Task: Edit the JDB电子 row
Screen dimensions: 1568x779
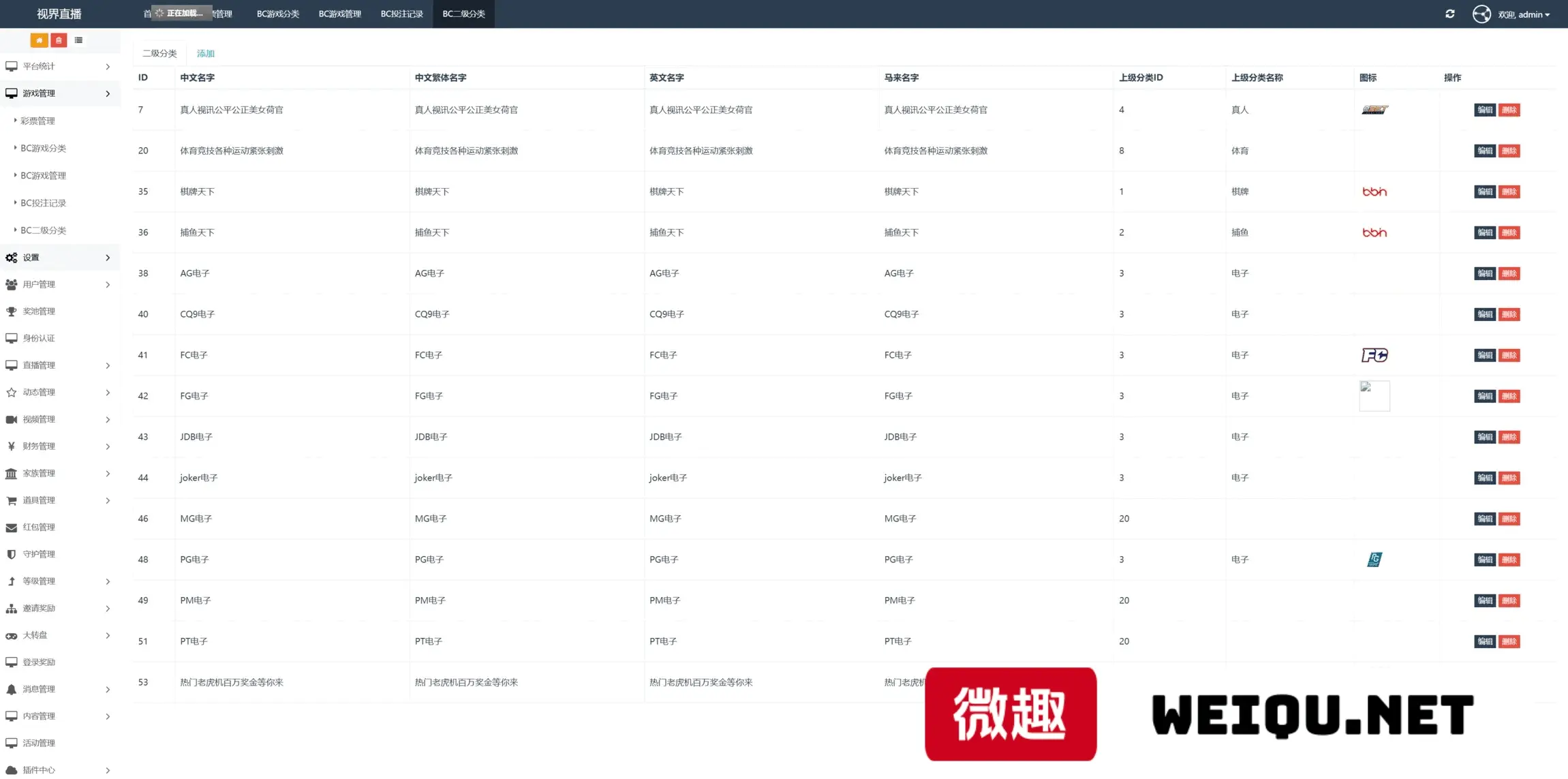Action: tap(1485, 437)
